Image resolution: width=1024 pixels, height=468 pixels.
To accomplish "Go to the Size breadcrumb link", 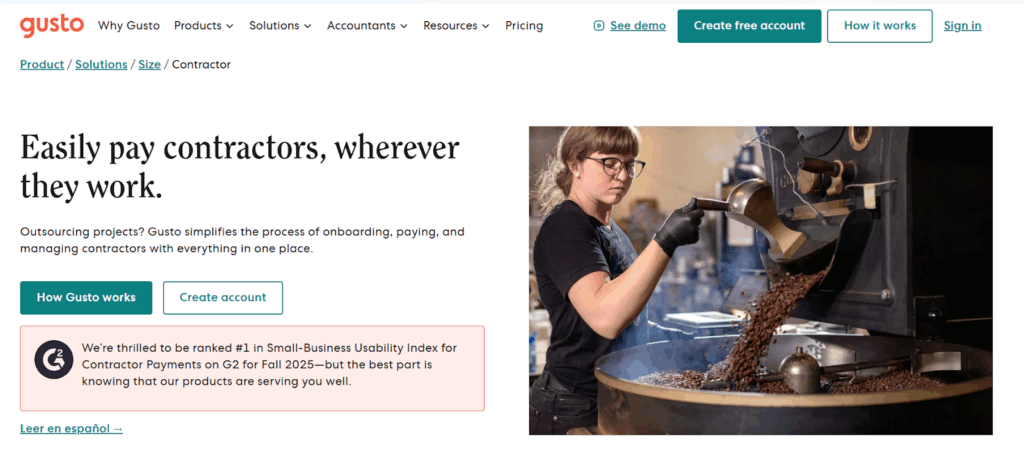I will click(x=149, y=65).
